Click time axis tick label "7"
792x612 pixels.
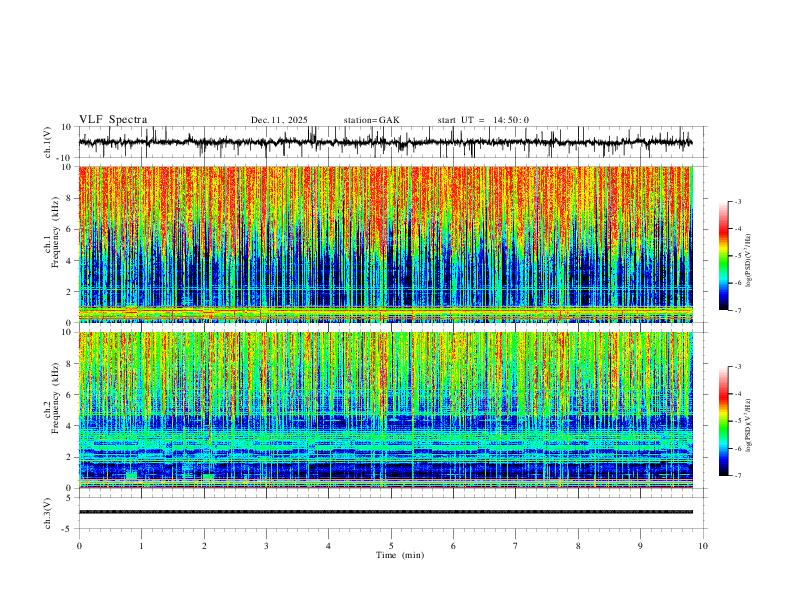coord(516,546)
